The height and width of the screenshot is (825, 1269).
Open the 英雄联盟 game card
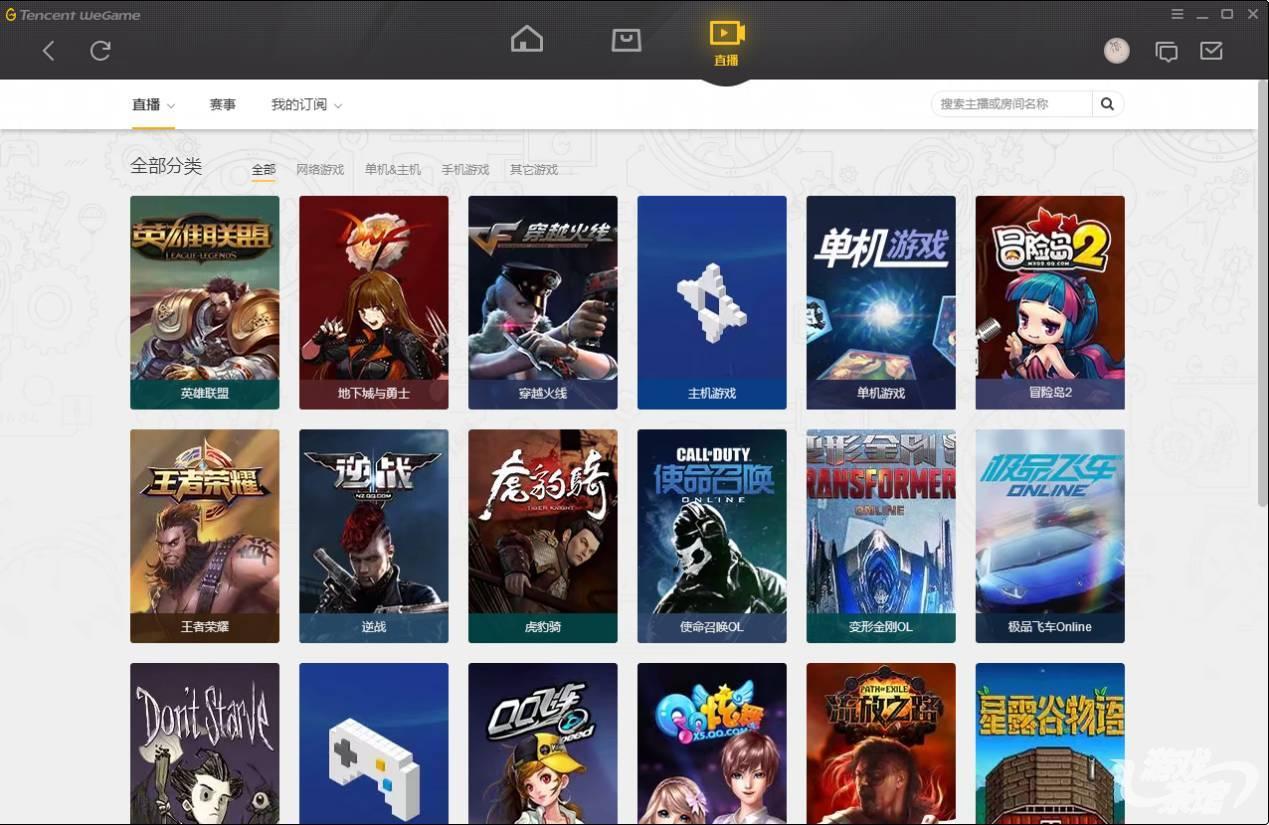205,302
